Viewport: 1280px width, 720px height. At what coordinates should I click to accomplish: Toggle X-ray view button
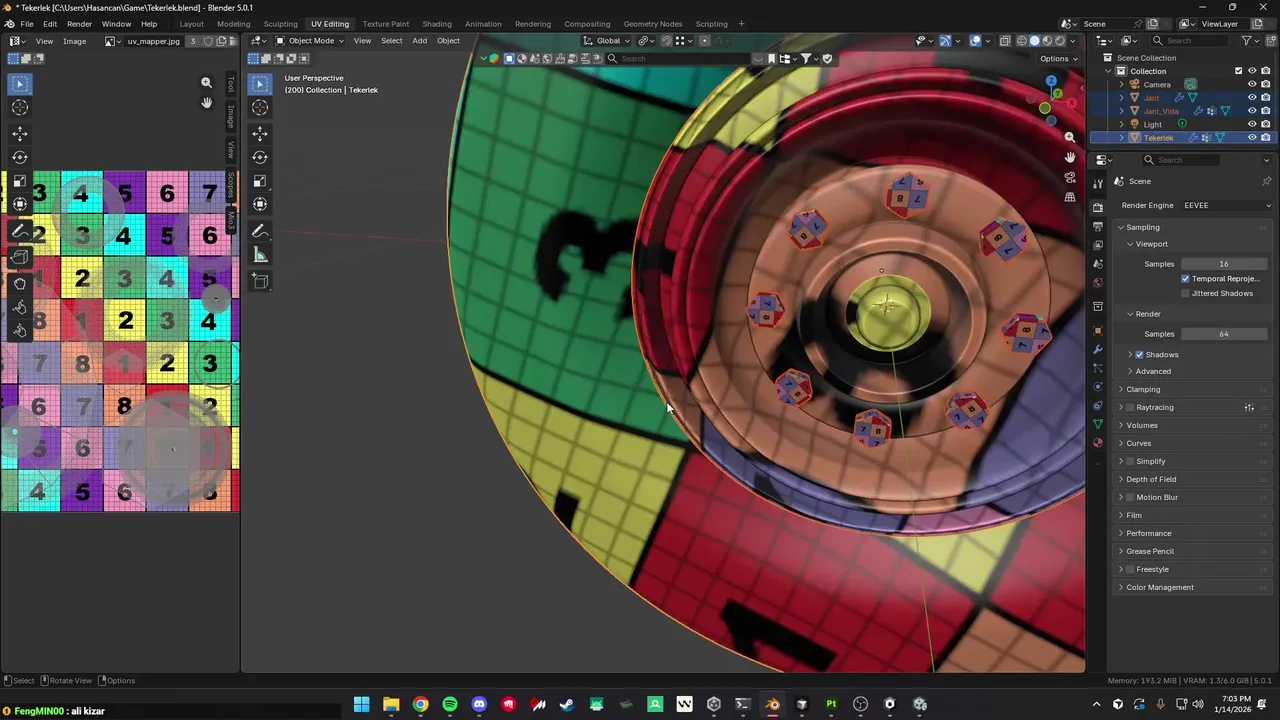(x=1003, y=41)
